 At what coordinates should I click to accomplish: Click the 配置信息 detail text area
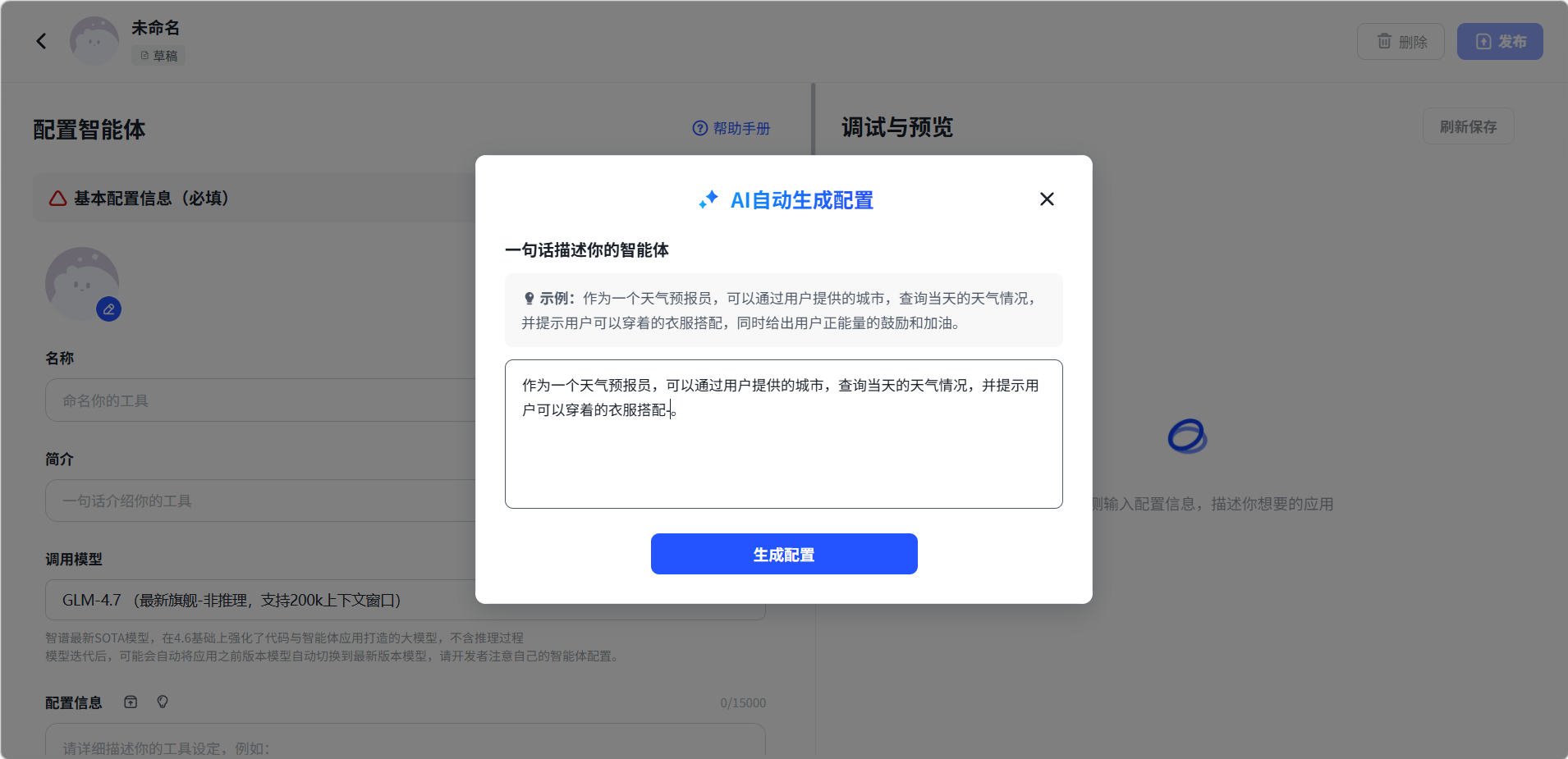pyautogui.click(x=406, y=741)
